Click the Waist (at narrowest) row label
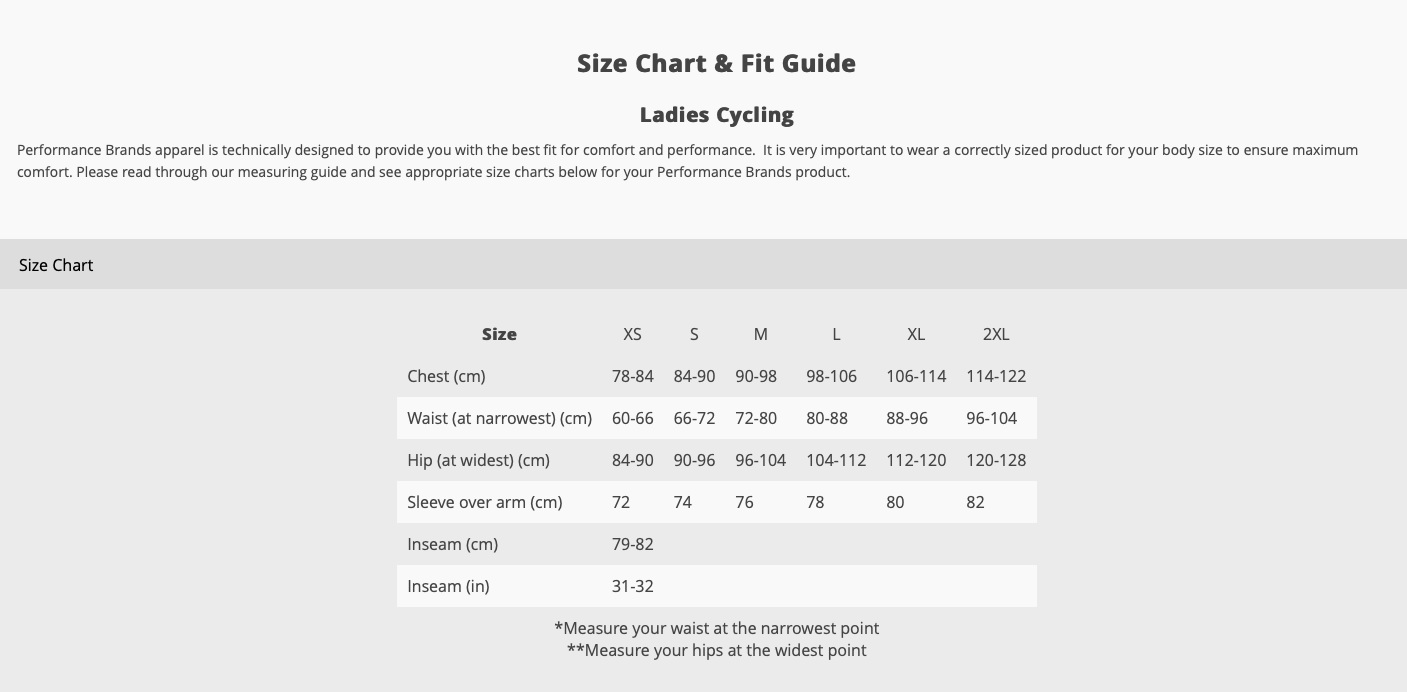Screen dimensions: 1407x692 coord(499,418)
